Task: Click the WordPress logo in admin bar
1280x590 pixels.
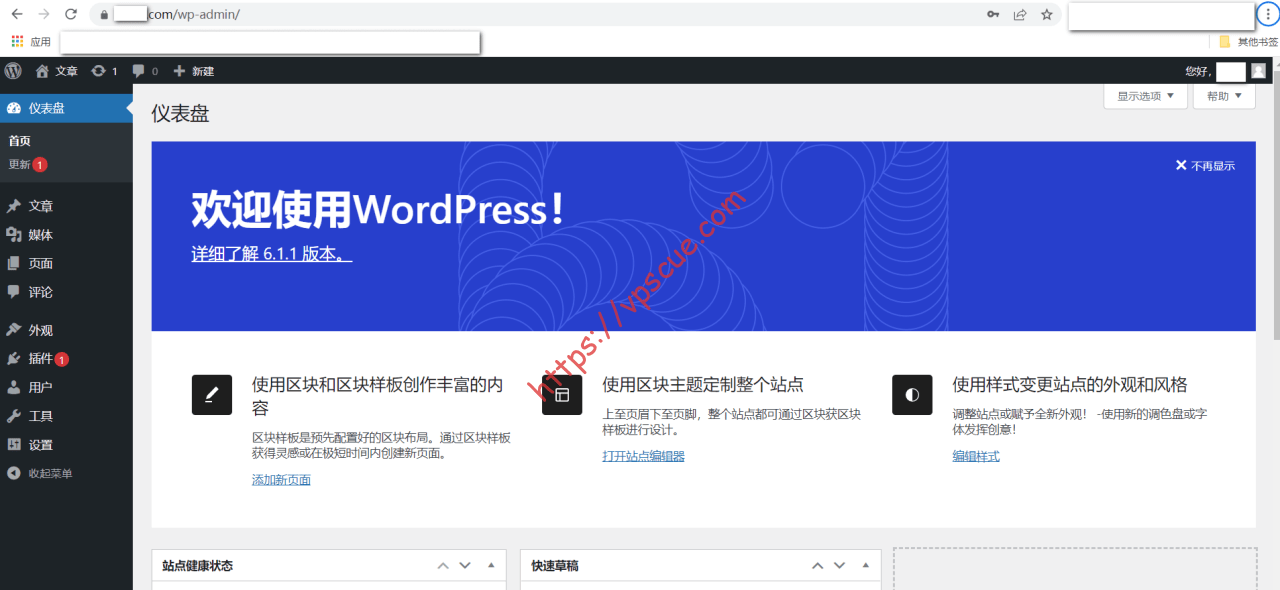Action: coord(13,71)
